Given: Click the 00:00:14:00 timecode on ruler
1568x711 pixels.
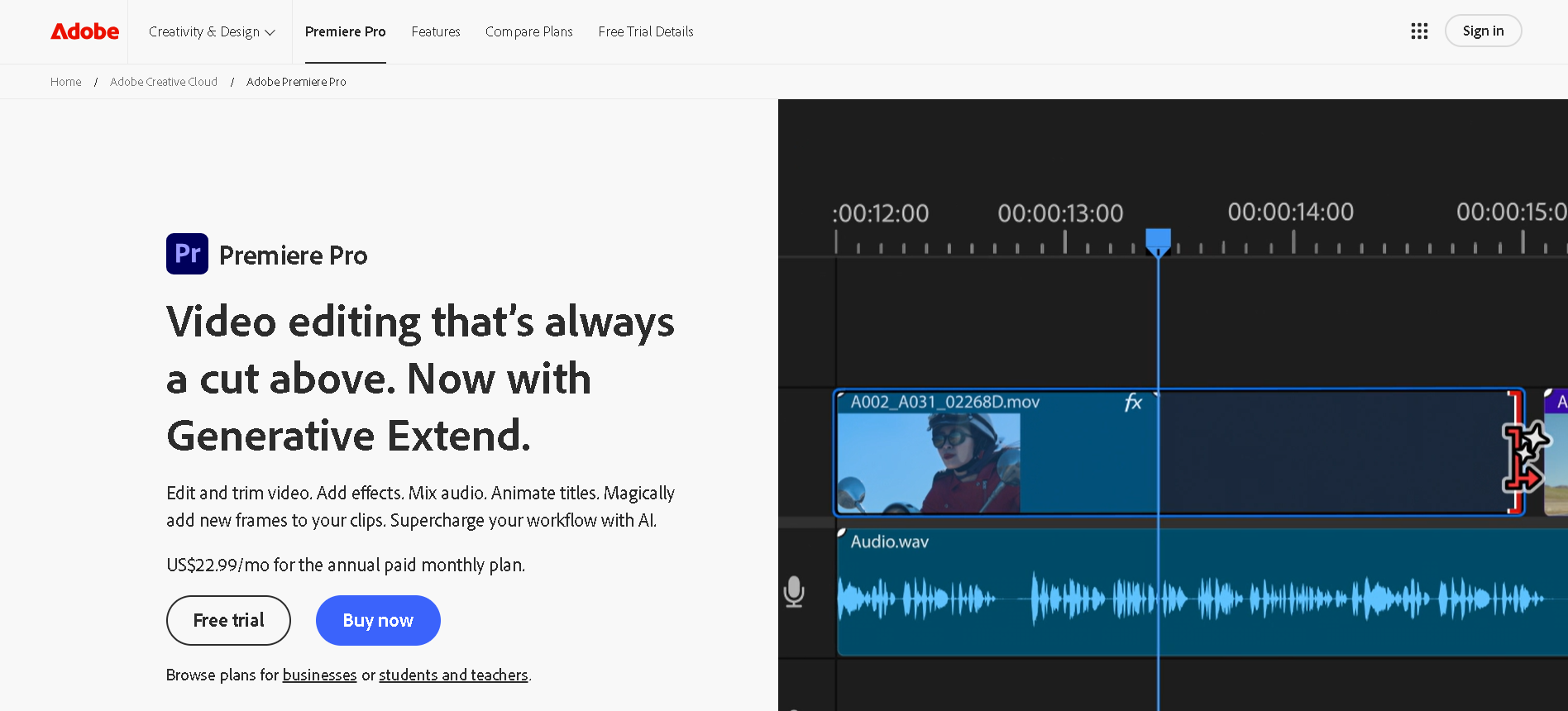Looking at the screenshot, I should (x=1290, y=212).
